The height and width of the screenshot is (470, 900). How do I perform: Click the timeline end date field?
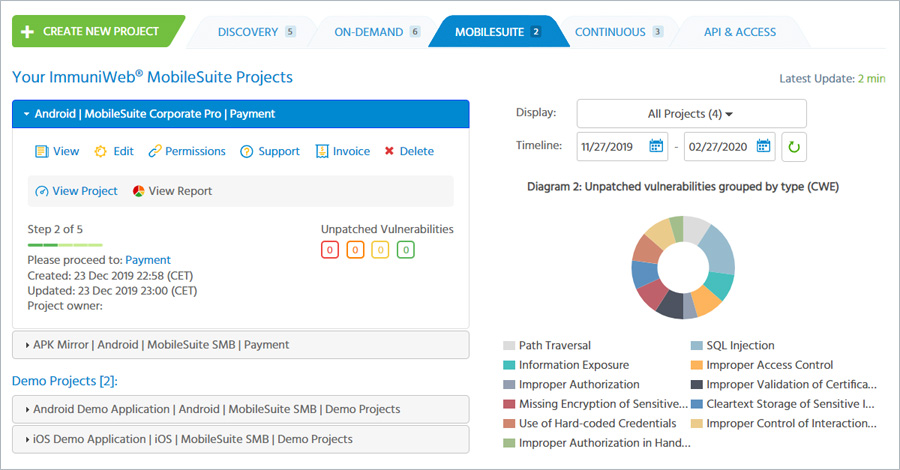(x=718, y=146)
